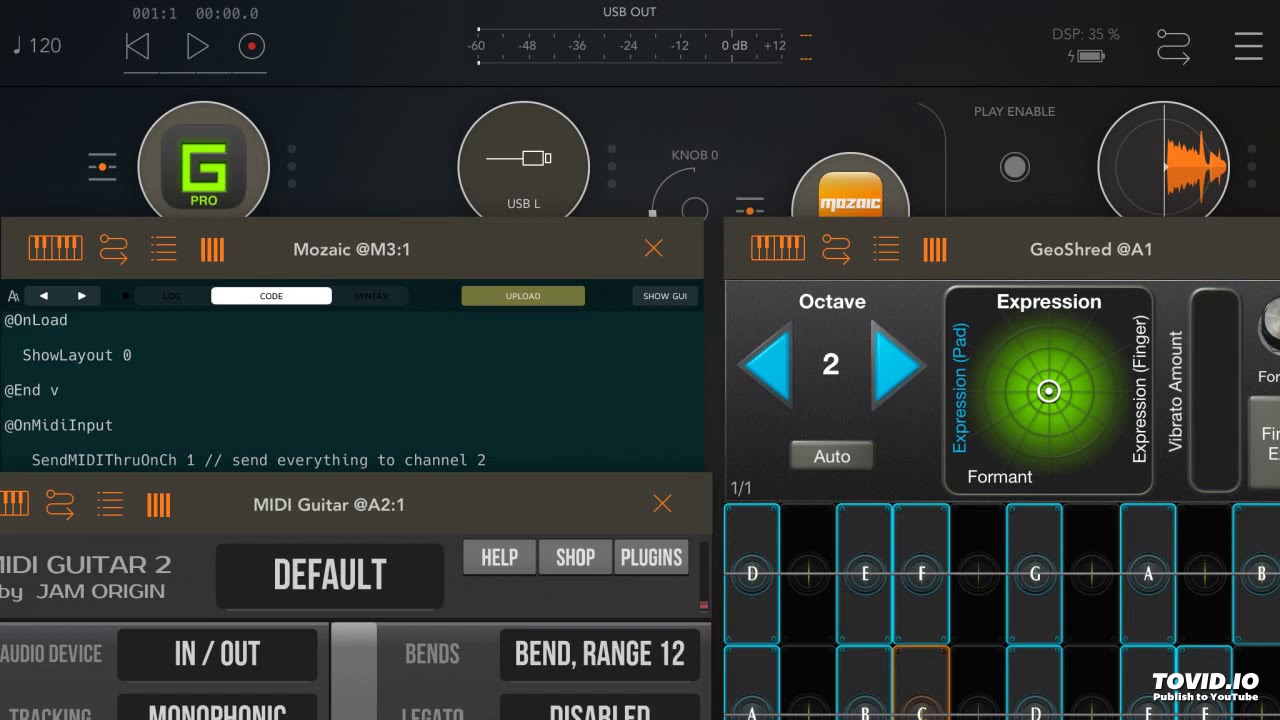
Task: Click the SendMIDIThruOnCh code line
Action: click(258, 460)
